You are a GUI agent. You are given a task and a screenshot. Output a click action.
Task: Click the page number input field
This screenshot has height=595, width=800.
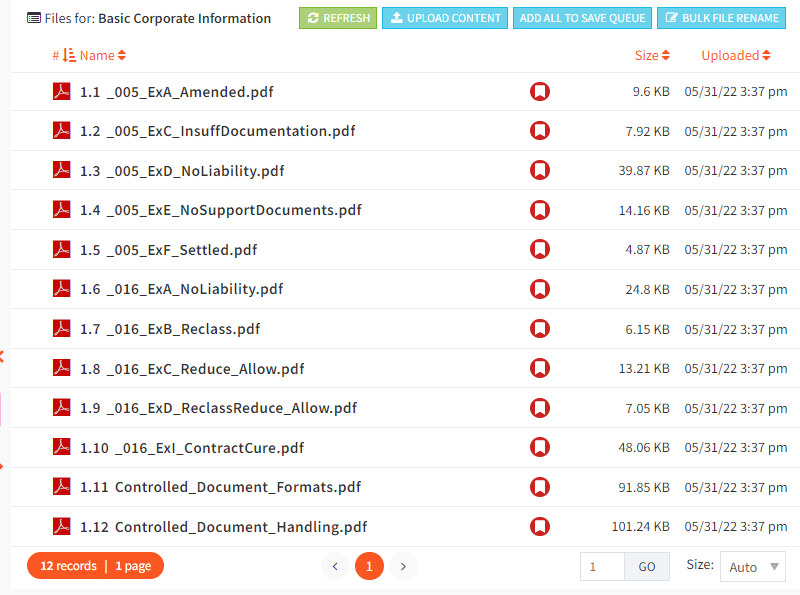(603, 566)
